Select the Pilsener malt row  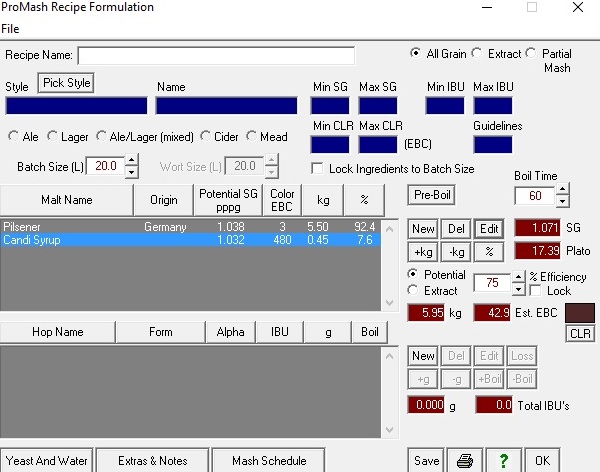coord(190,227)
